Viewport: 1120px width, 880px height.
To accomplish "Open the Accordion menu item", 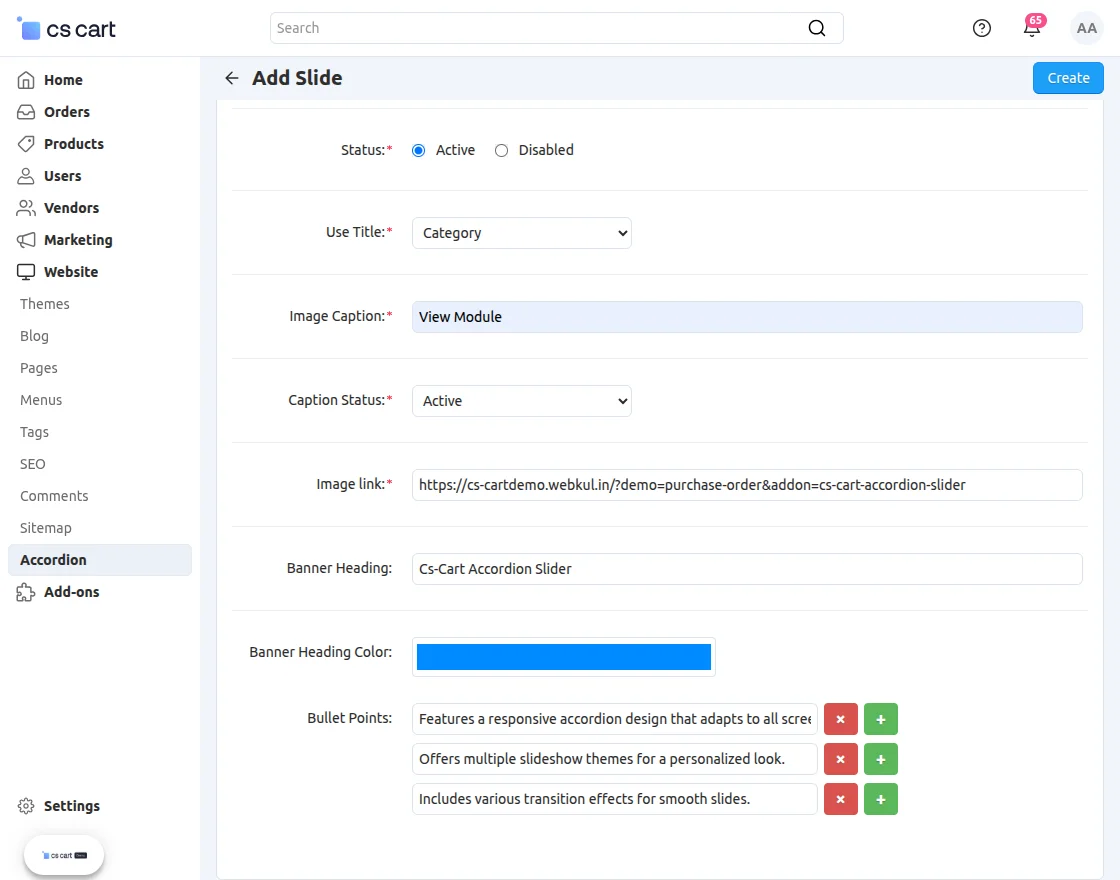I will coord(53,560).
